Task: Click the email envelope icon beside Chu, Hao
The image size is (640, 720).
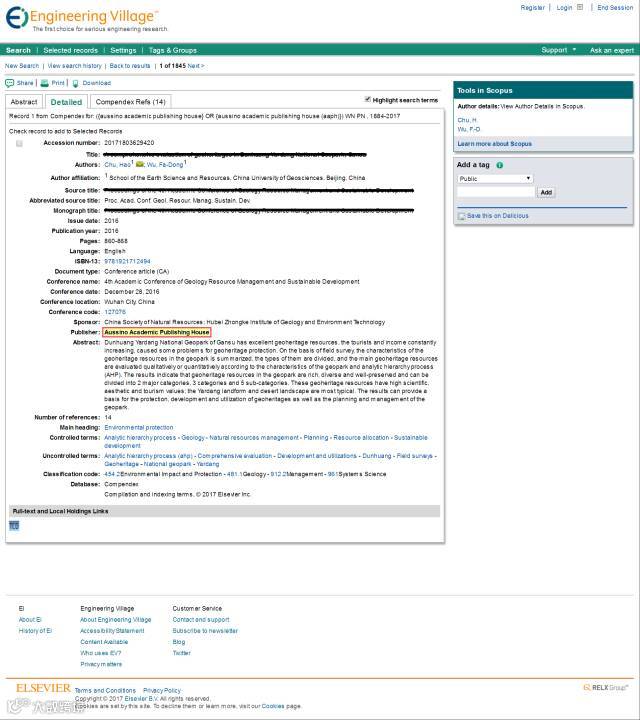Action: tap(140, 164)
